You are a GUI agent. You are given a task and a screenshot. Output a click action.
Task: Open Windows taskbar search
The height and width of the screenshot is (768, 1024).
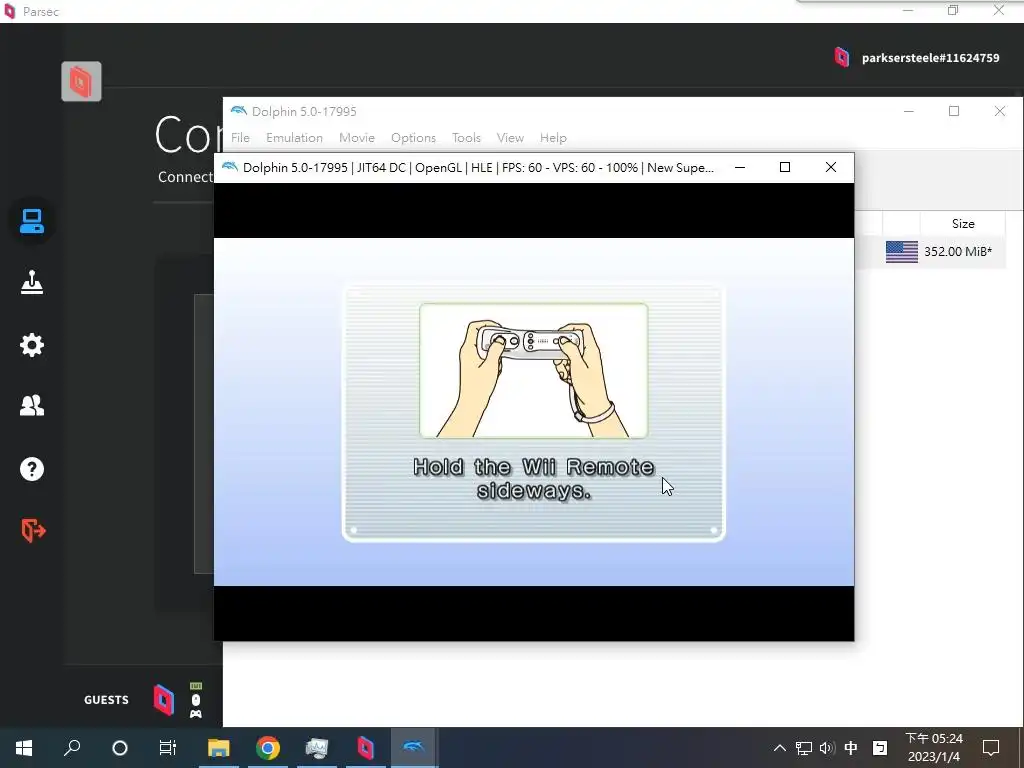tap(72, 748)
